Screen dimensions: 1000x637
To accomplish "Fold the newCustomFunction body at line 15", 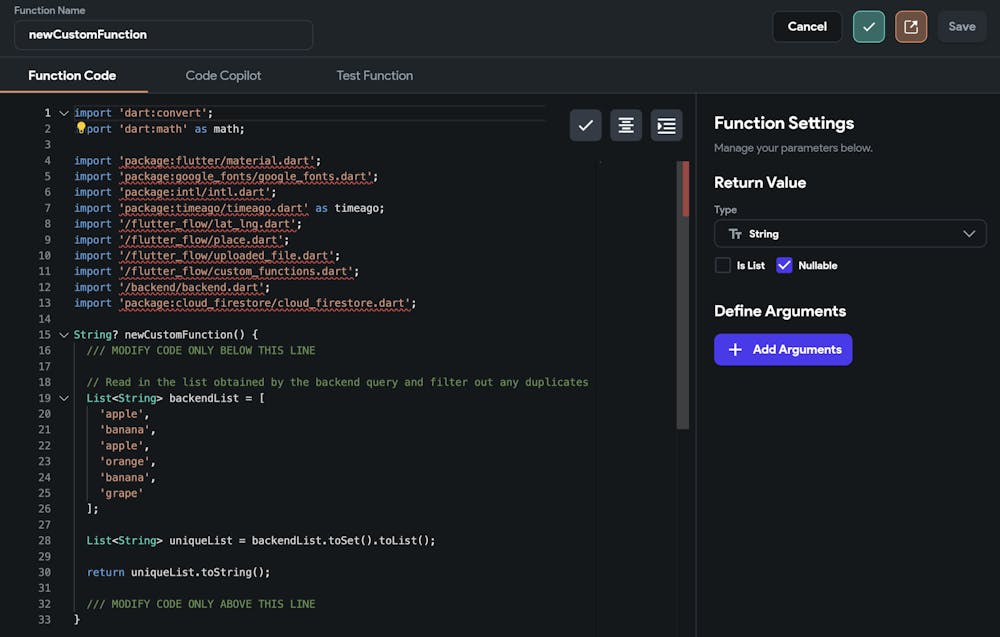I will click(x=64, y=335).
